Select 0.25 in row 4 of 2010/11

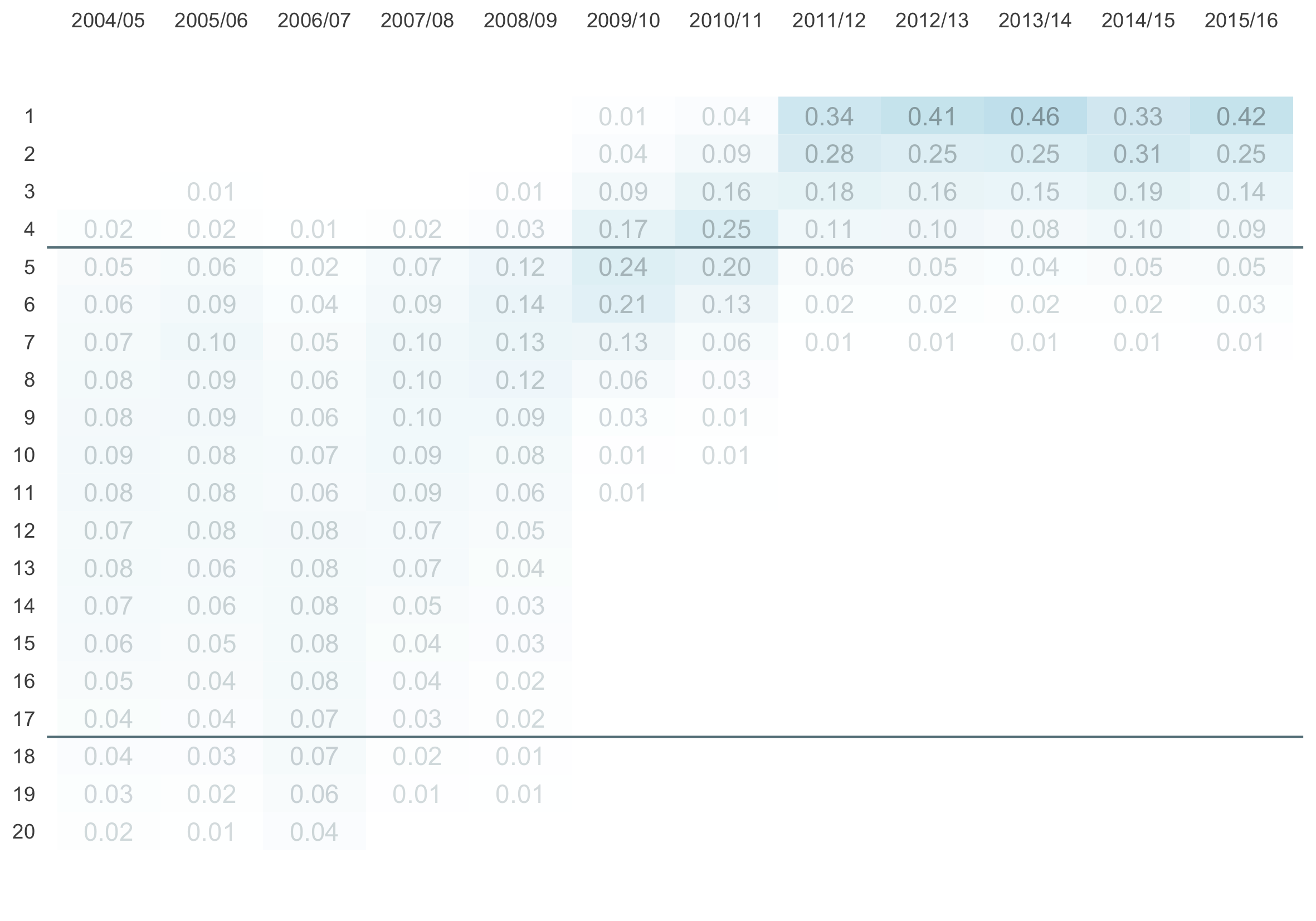[x=725, y=229]
